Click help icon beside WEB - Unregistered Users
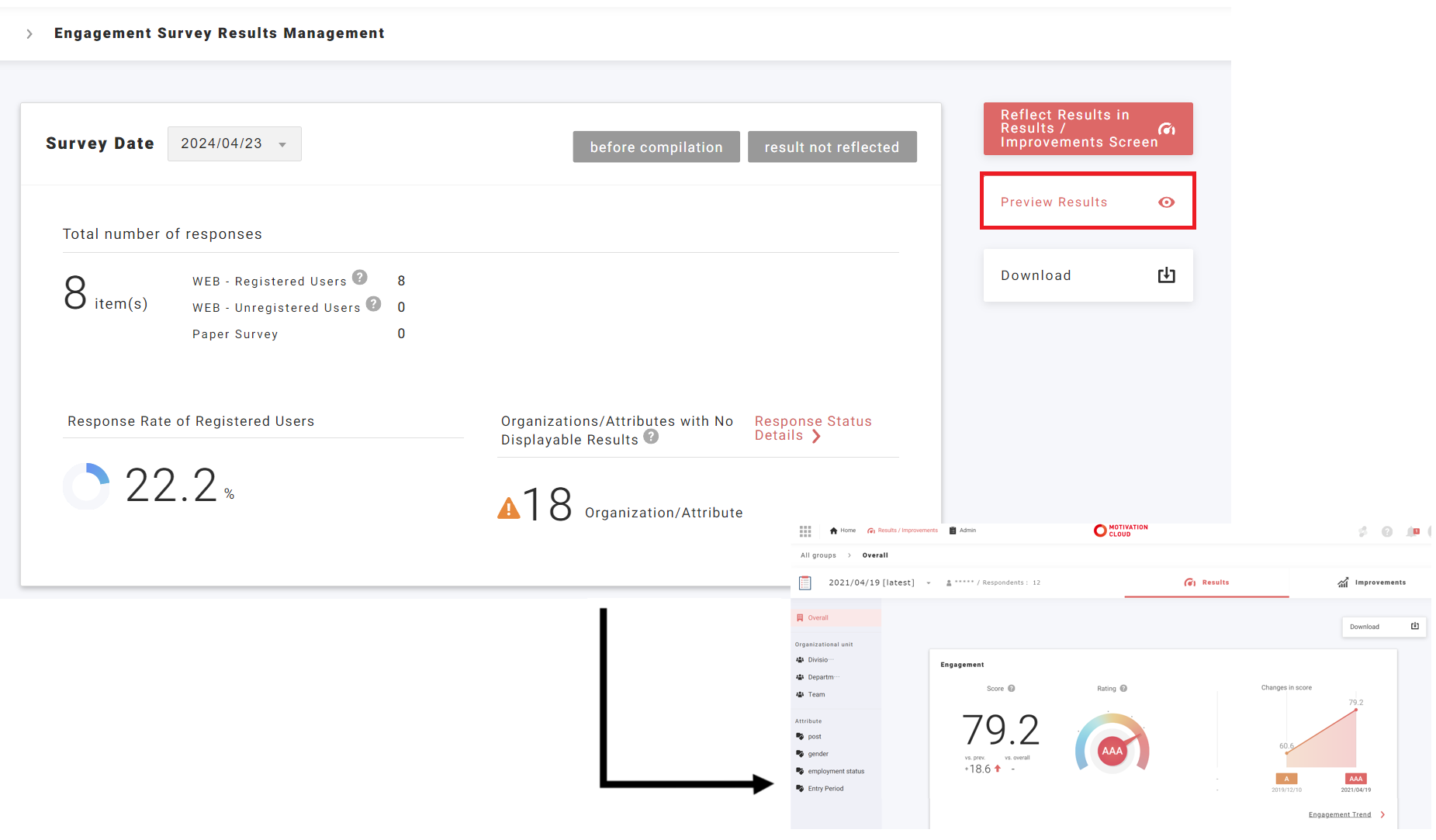Screen dimensions: 1436x840 click(373, 304)
